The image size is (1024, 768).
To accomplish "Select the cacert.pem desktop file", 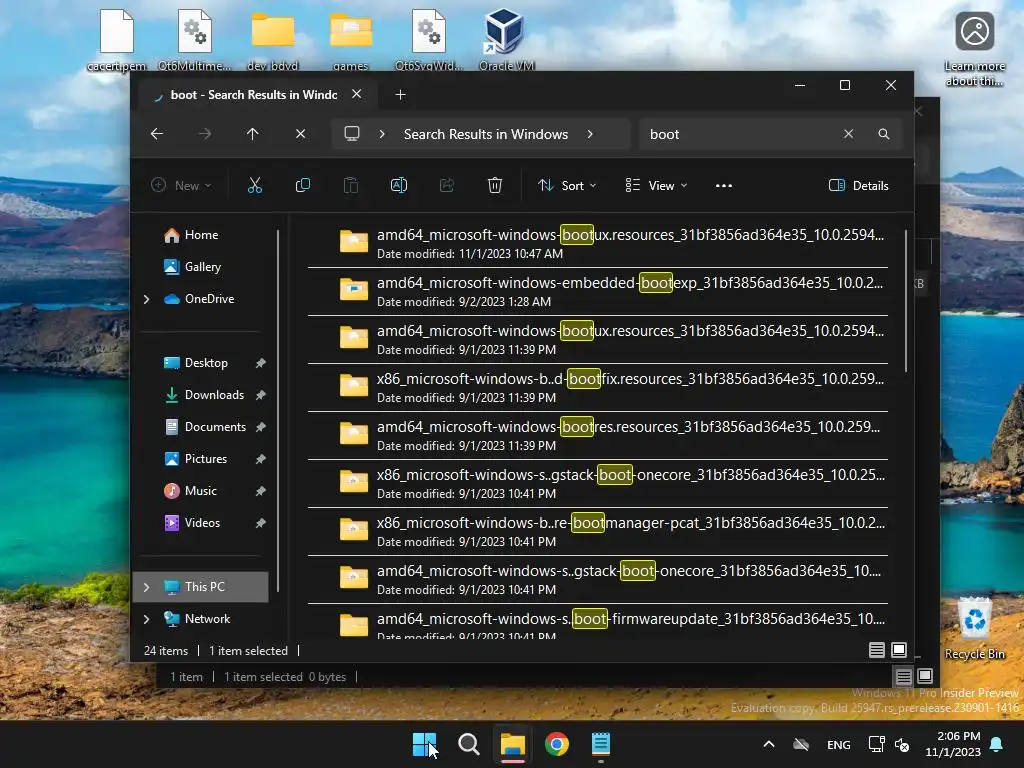I will 117,39.
